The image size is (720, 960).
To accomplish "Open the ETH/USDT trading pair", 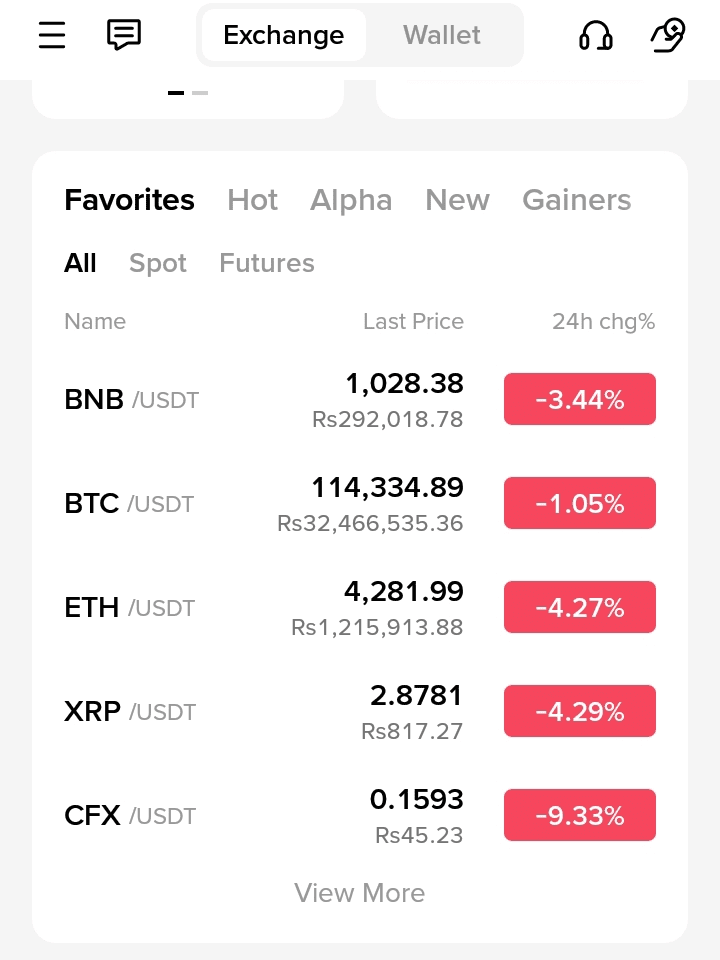I will (130, 608).
